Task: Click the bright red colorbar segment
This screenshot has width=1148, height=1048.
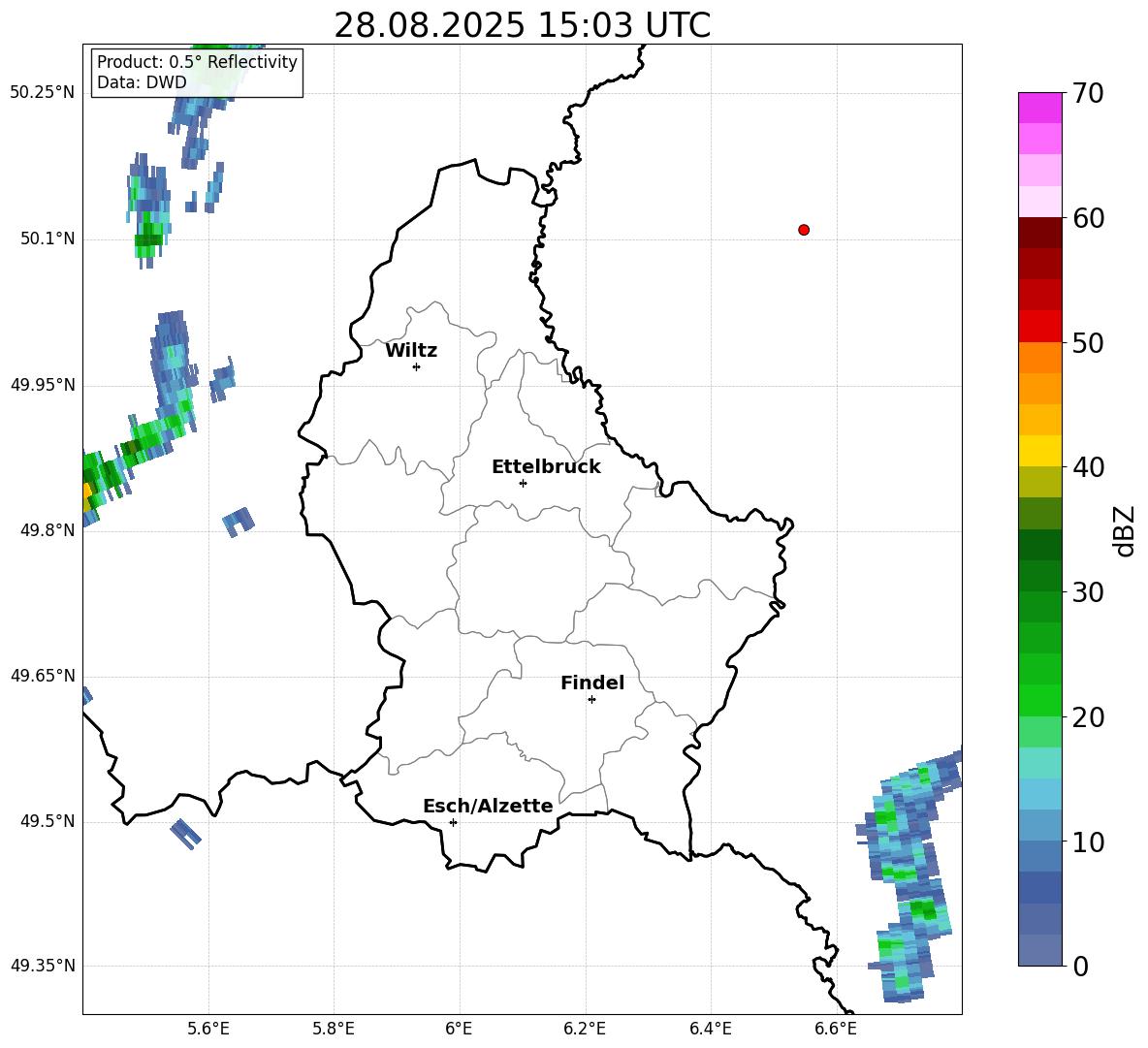Action: [1039, 327]
